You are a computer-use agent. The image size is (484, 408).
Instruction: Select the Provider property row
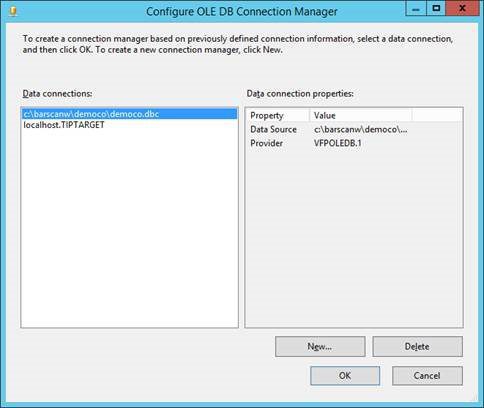tap(354, 143)
